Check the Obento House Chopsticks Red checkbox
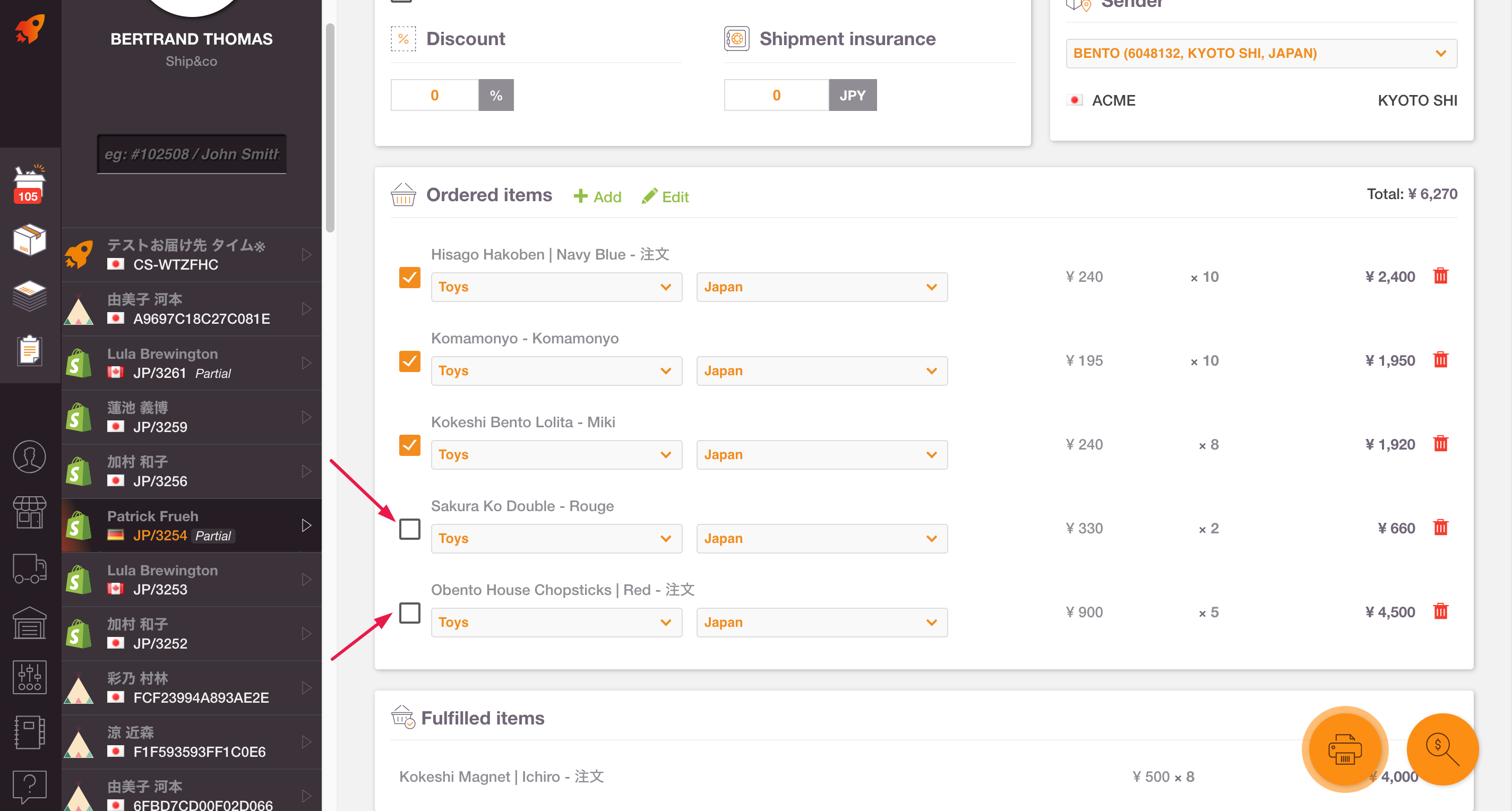Viewport: 1512px width, 811px height. pyautogui.click(x=410, y=612)
